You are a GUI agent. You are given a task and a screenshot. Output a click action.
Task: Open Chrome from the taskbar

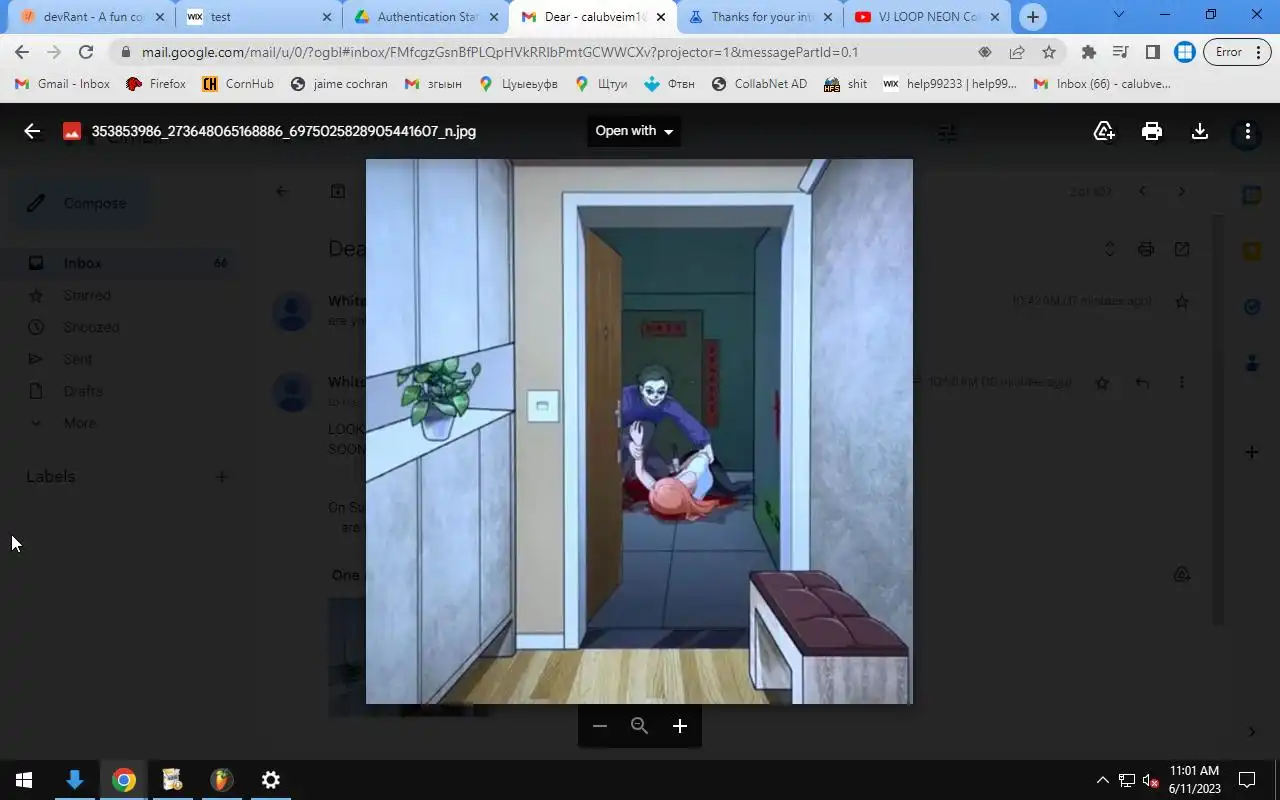coord(124,780)
